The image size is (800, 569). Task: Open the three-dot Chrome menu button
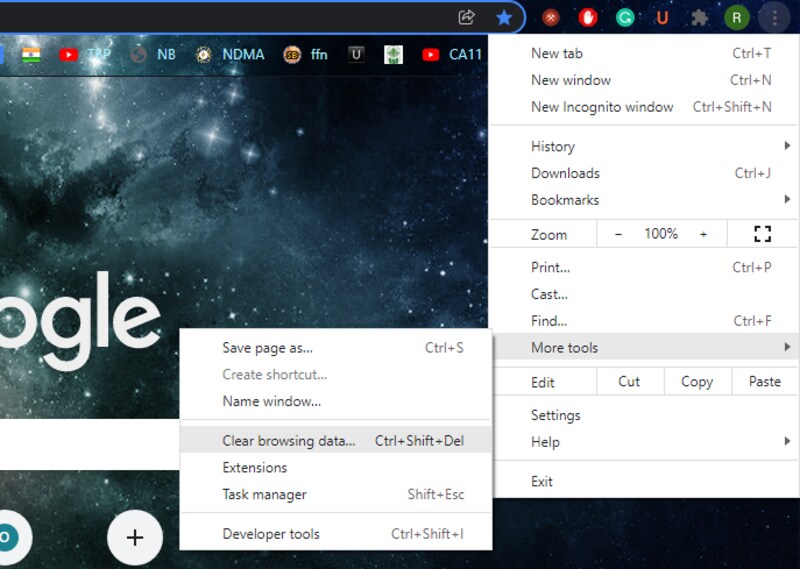pos(774,18)
